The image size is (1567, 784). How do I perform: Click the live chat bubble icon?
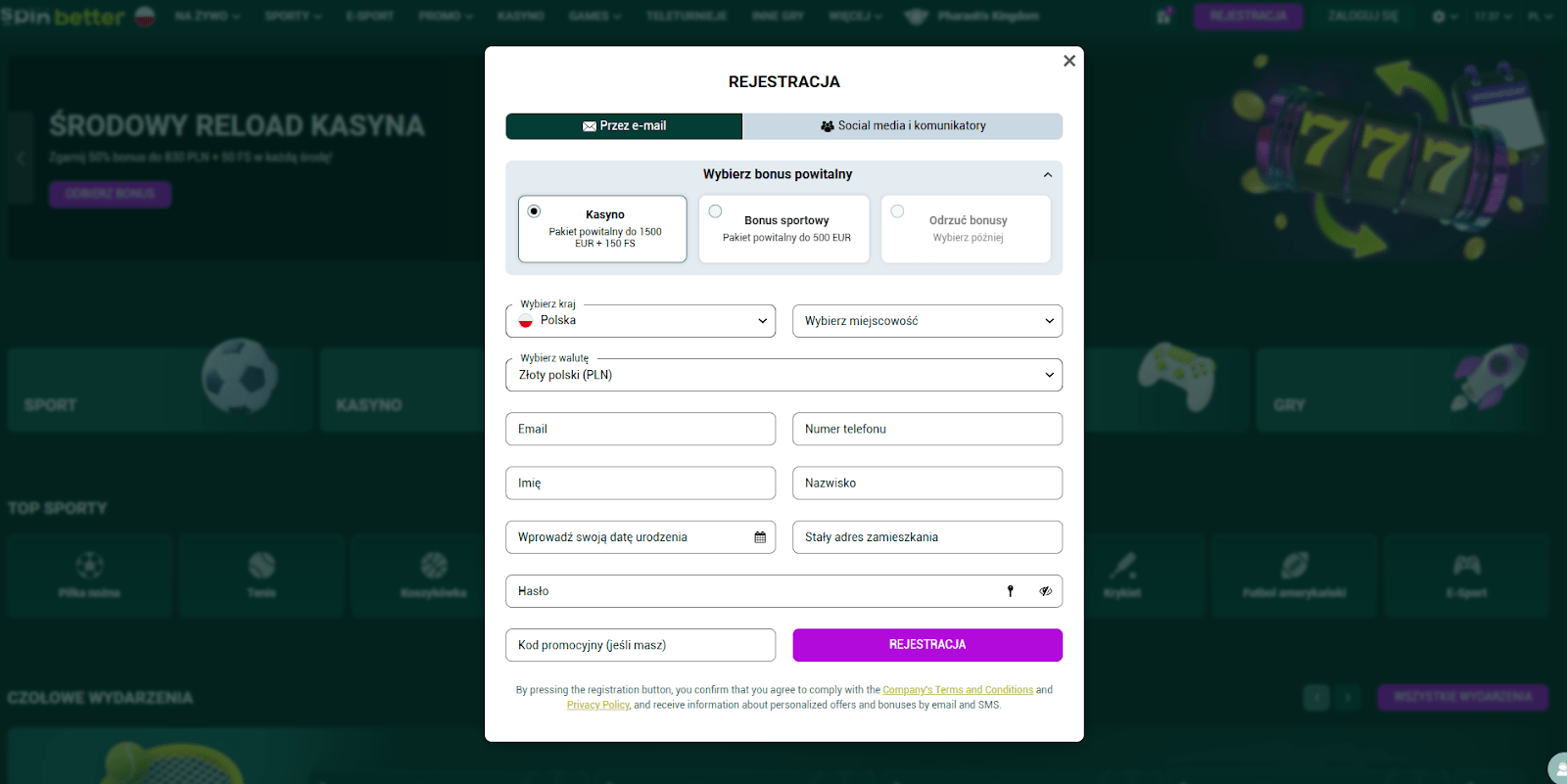pos(1557,769)
